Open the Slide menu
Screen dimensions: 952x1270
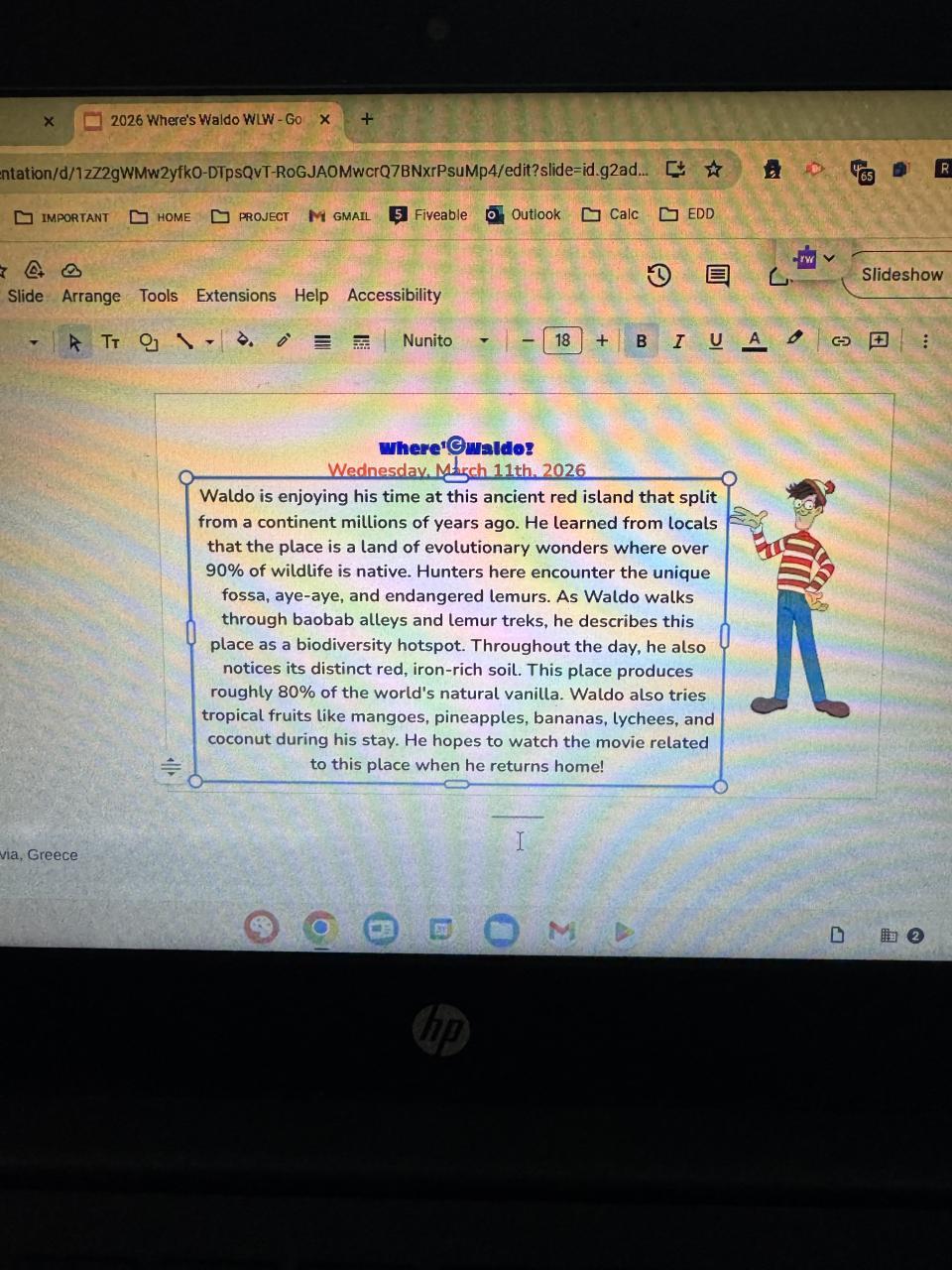(x=25, y=296)
